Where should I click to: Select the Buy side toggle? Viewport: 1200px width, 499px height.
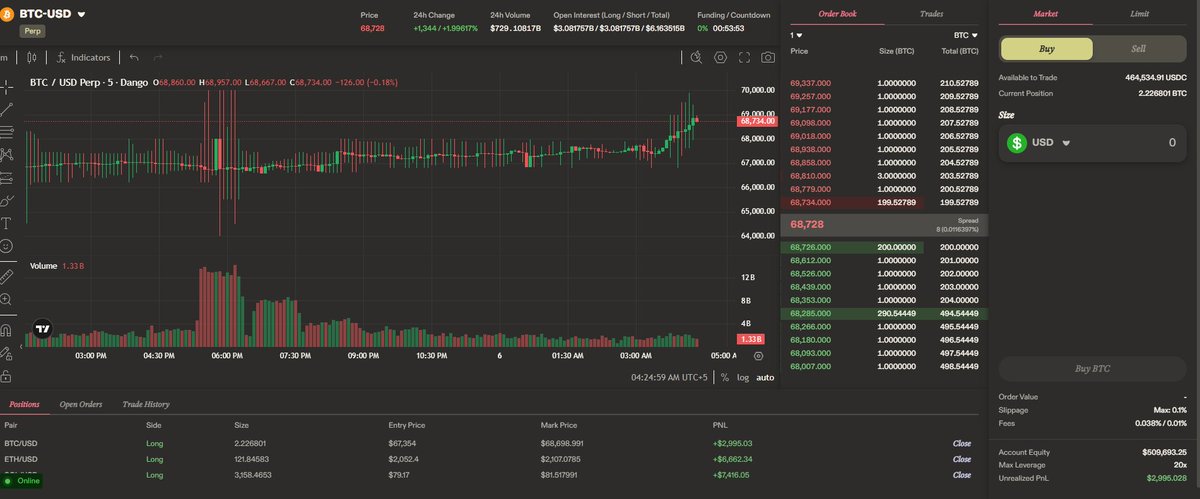point(1046,49)
